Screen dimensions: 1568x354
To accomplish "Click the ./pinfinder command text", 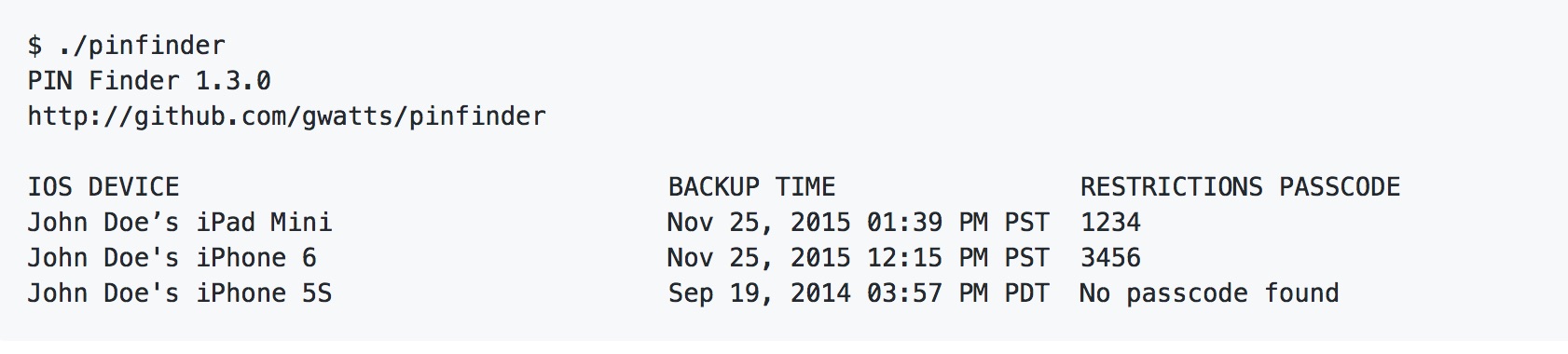I will [142, 46].
